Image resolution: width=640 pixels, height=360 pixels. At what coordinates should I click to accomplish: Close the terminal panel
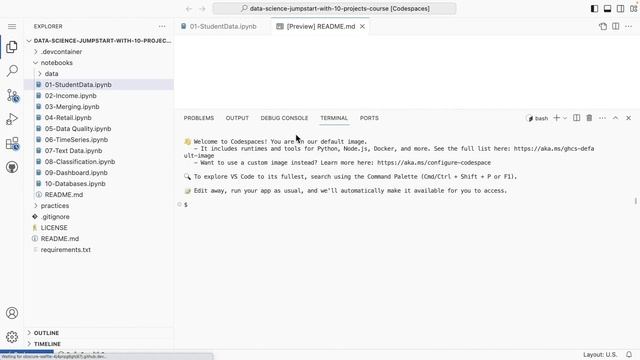pos(629,118)
